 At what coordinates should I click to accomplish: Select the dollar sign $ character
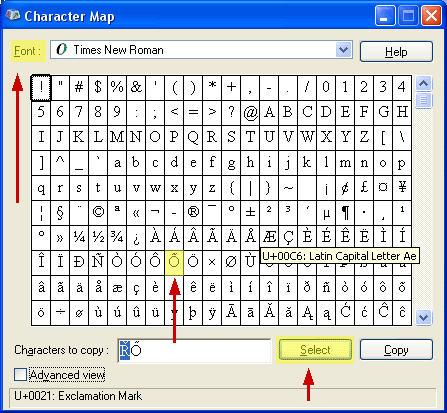coord(98,88)
